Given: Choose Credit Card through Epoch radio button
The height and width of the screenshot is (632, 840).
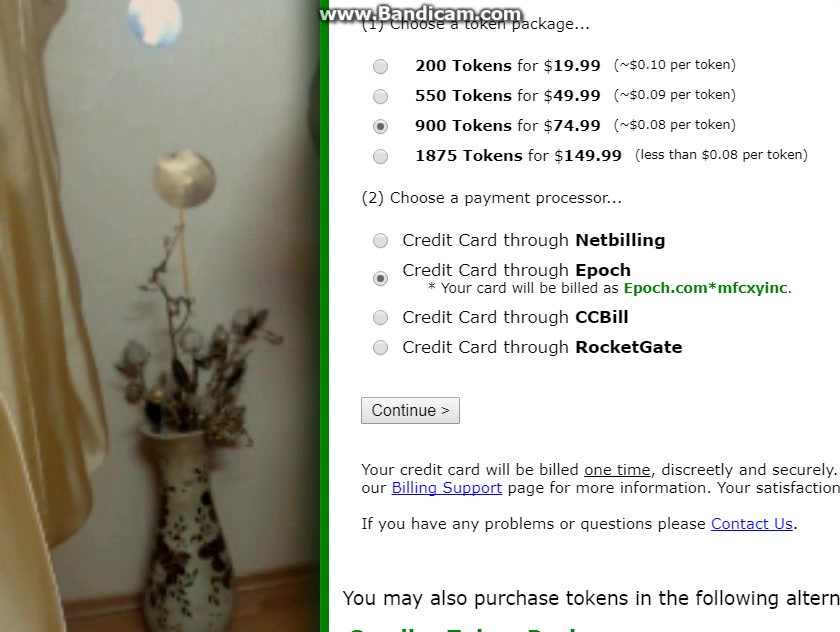Looking at the screenshot, I should tap(380, 279).
